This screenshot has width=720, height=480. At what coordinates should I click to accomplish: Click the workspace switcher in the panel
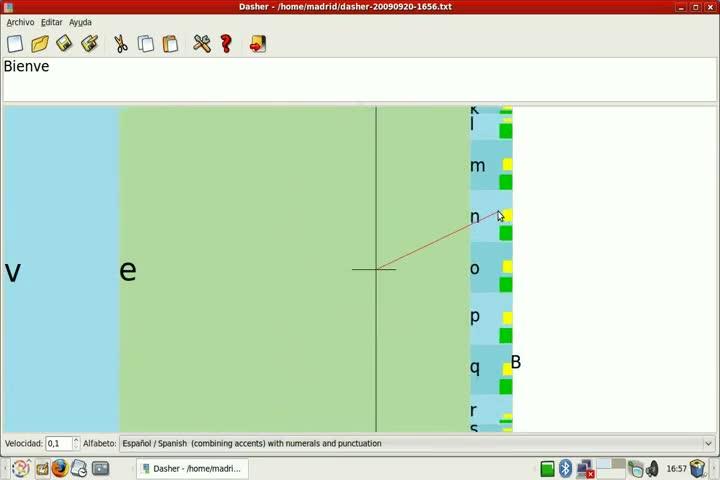pos(610,469)
